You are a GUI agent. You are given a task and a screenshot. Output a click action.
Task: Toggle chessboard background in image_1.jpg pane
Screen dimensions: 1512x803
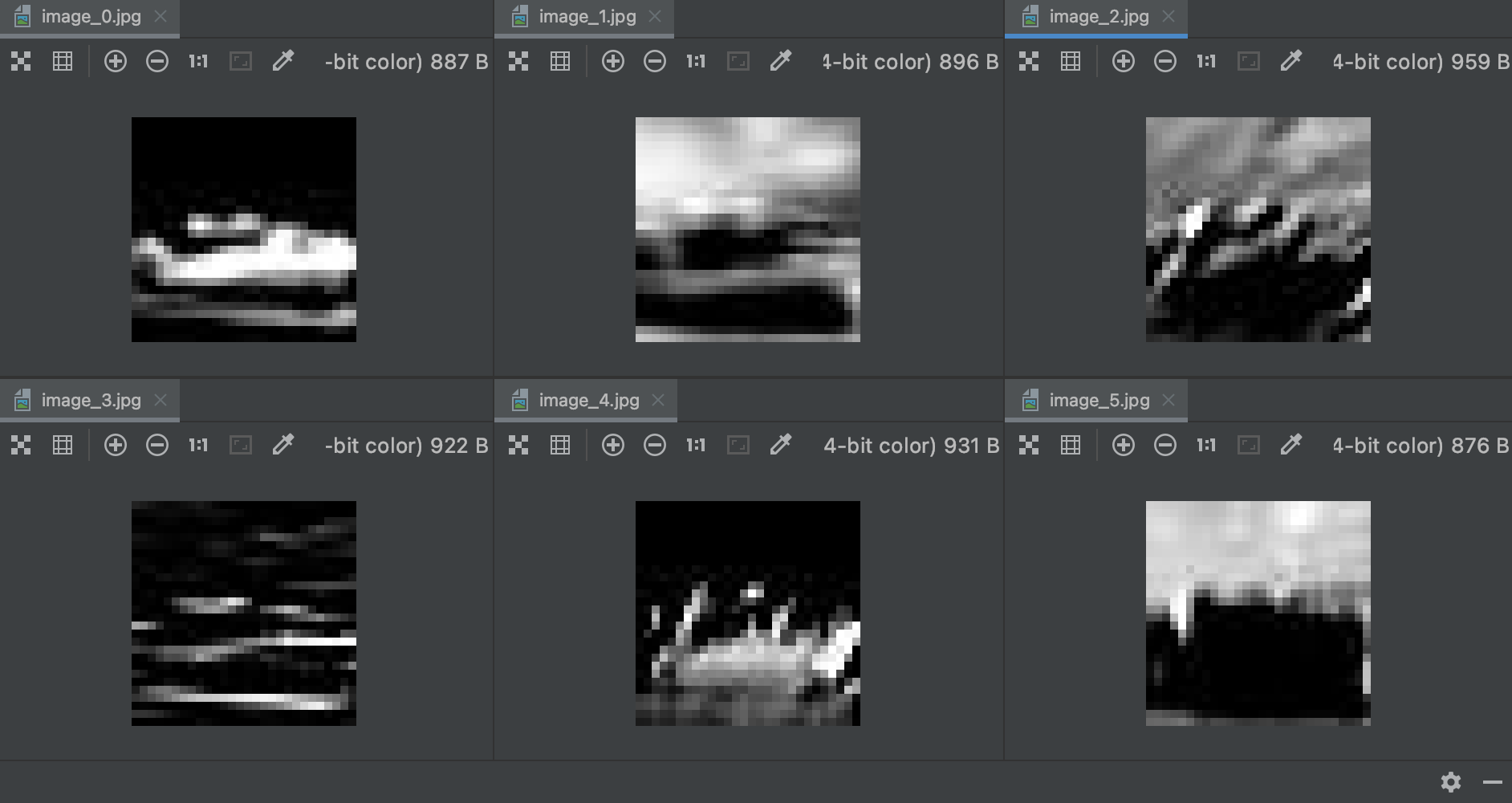click(x=518, y=61)
